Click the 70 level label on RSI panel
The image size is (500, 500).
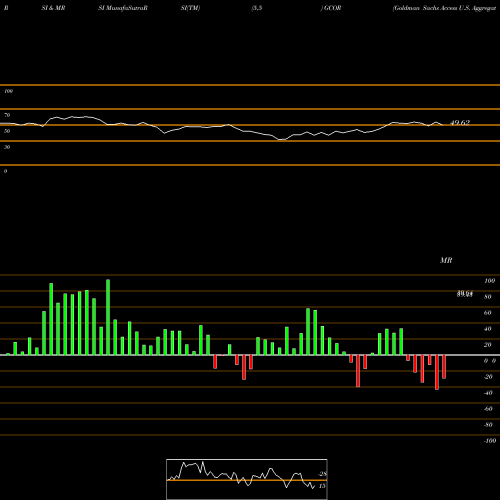(x=7, y=115)
